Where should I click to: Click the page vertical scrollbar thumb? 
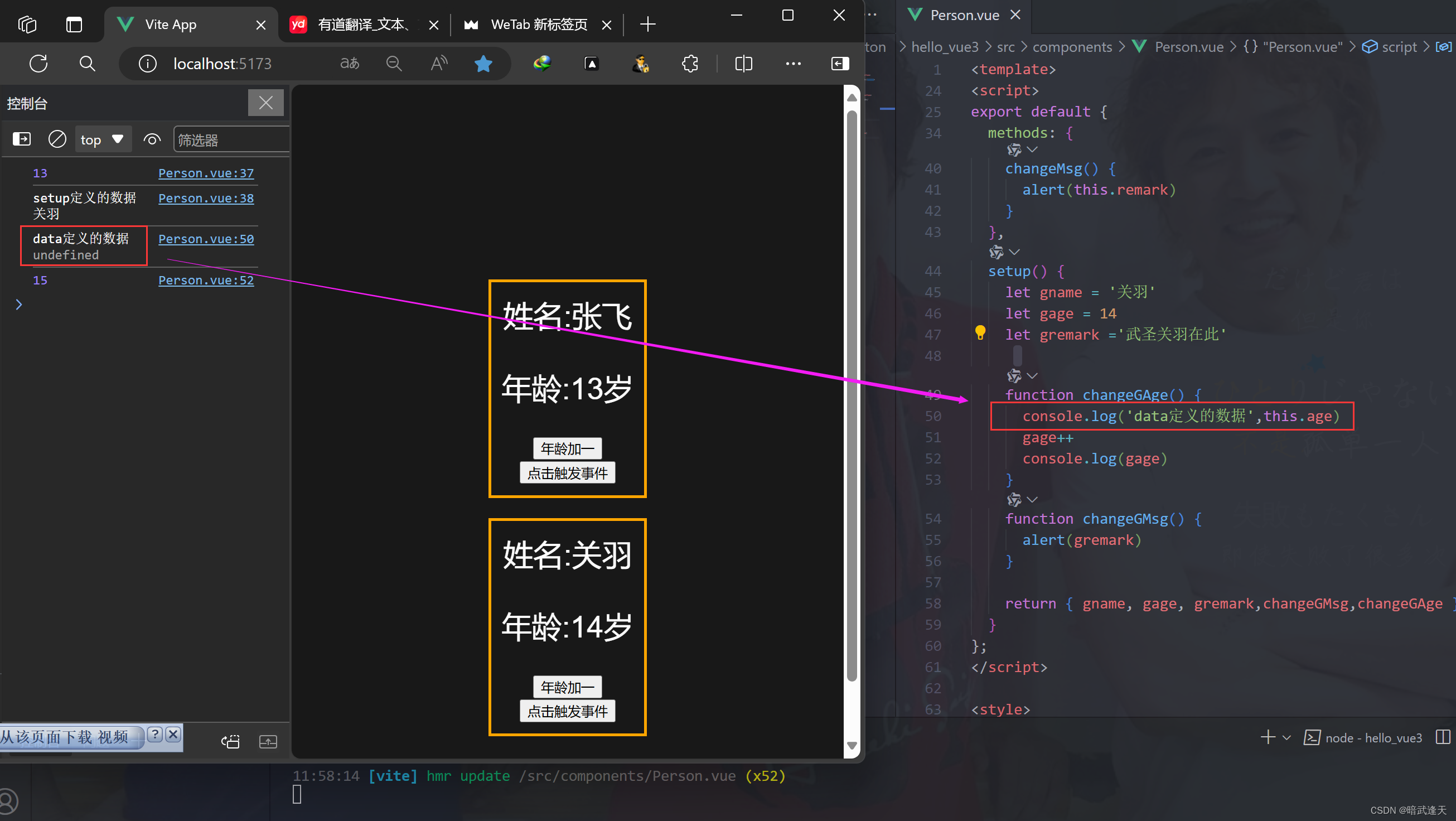point(852,396)
